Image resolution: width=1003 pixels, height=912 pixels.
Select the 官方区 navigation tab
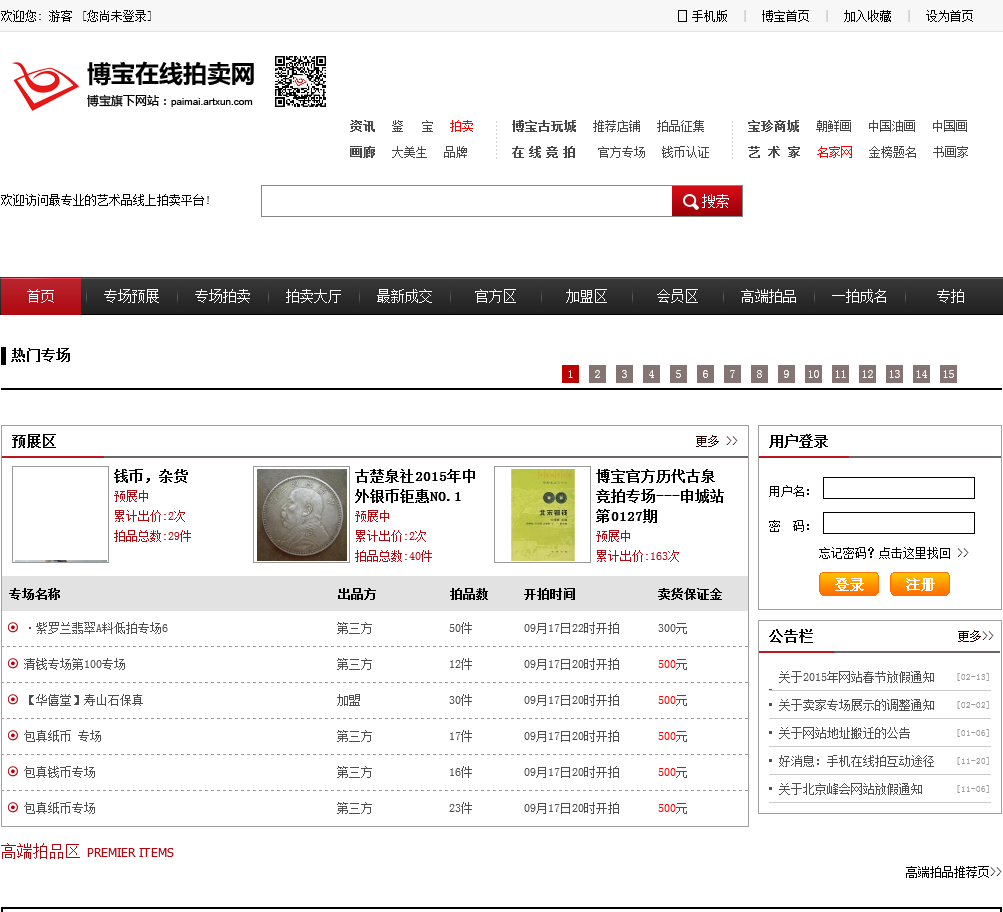point(495,296)
